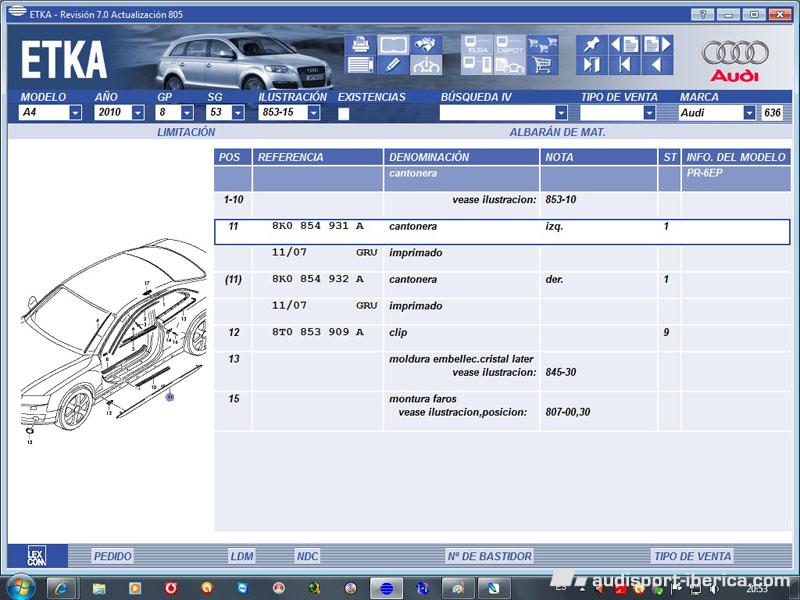Screen dimensions: 800x600
Task: Click the NDC button
Action: click(x=307, y=556)
